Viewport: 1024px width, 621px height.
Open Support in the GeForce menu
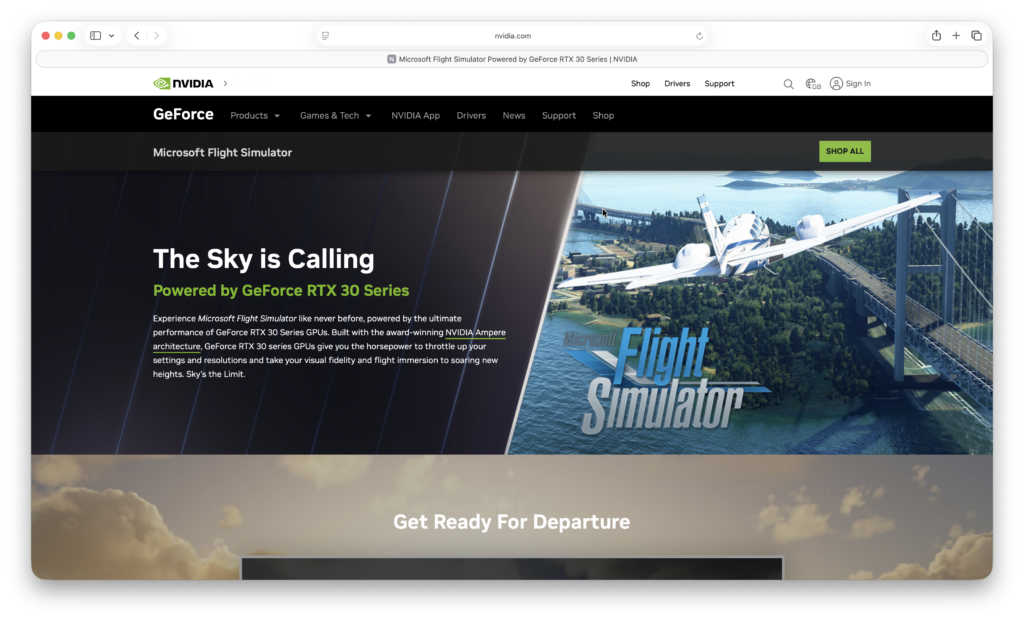pyautogui.click(x=558, y=116)
